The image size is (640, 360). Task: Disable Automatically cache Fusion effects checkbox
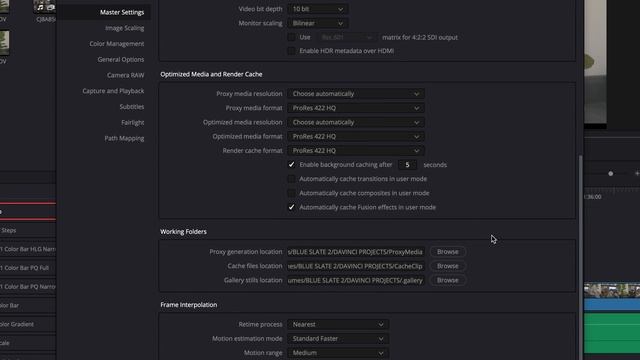(291, 207)
